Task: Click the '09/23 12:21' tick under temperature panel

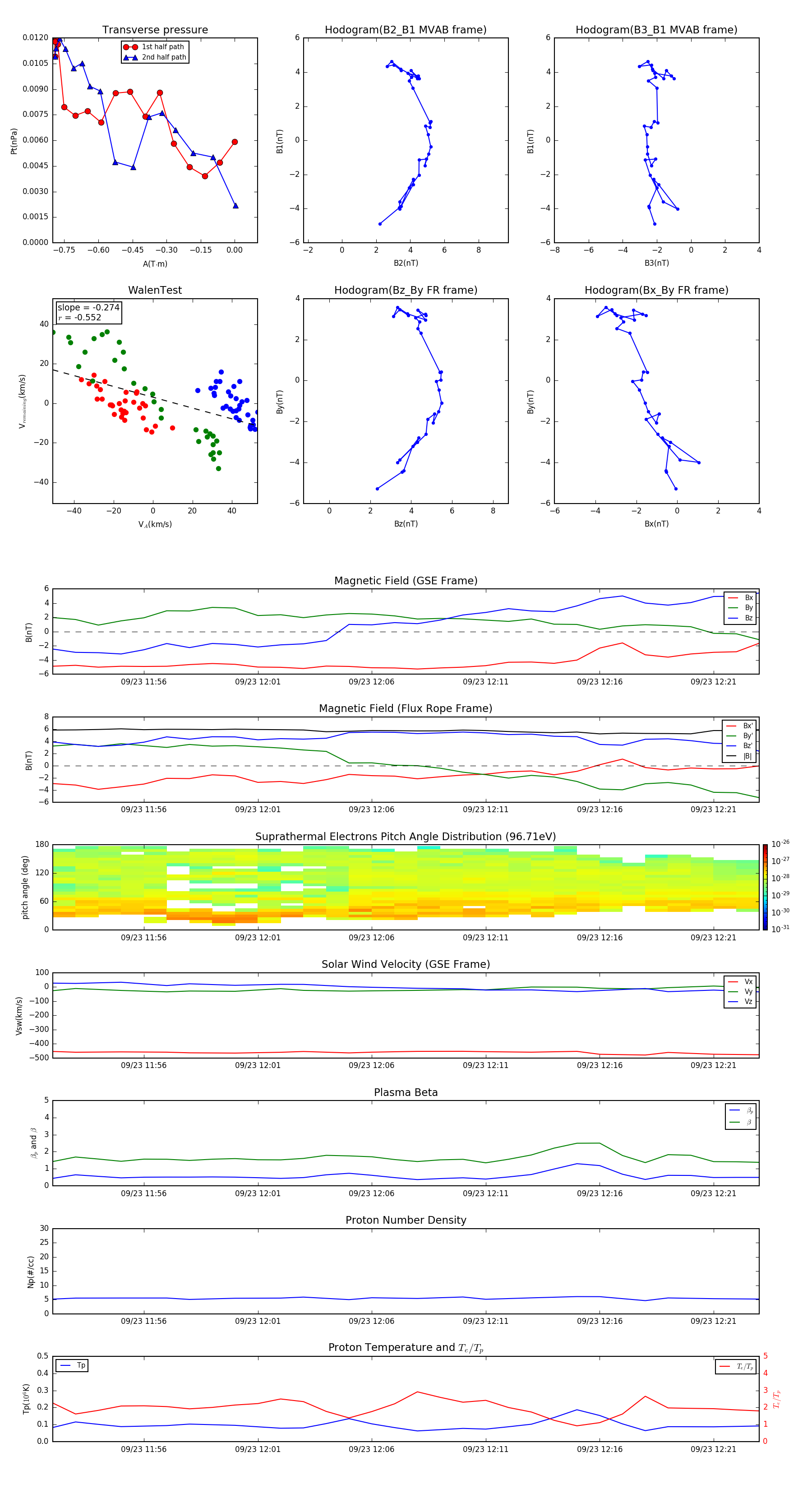Action: [713, 1449]
